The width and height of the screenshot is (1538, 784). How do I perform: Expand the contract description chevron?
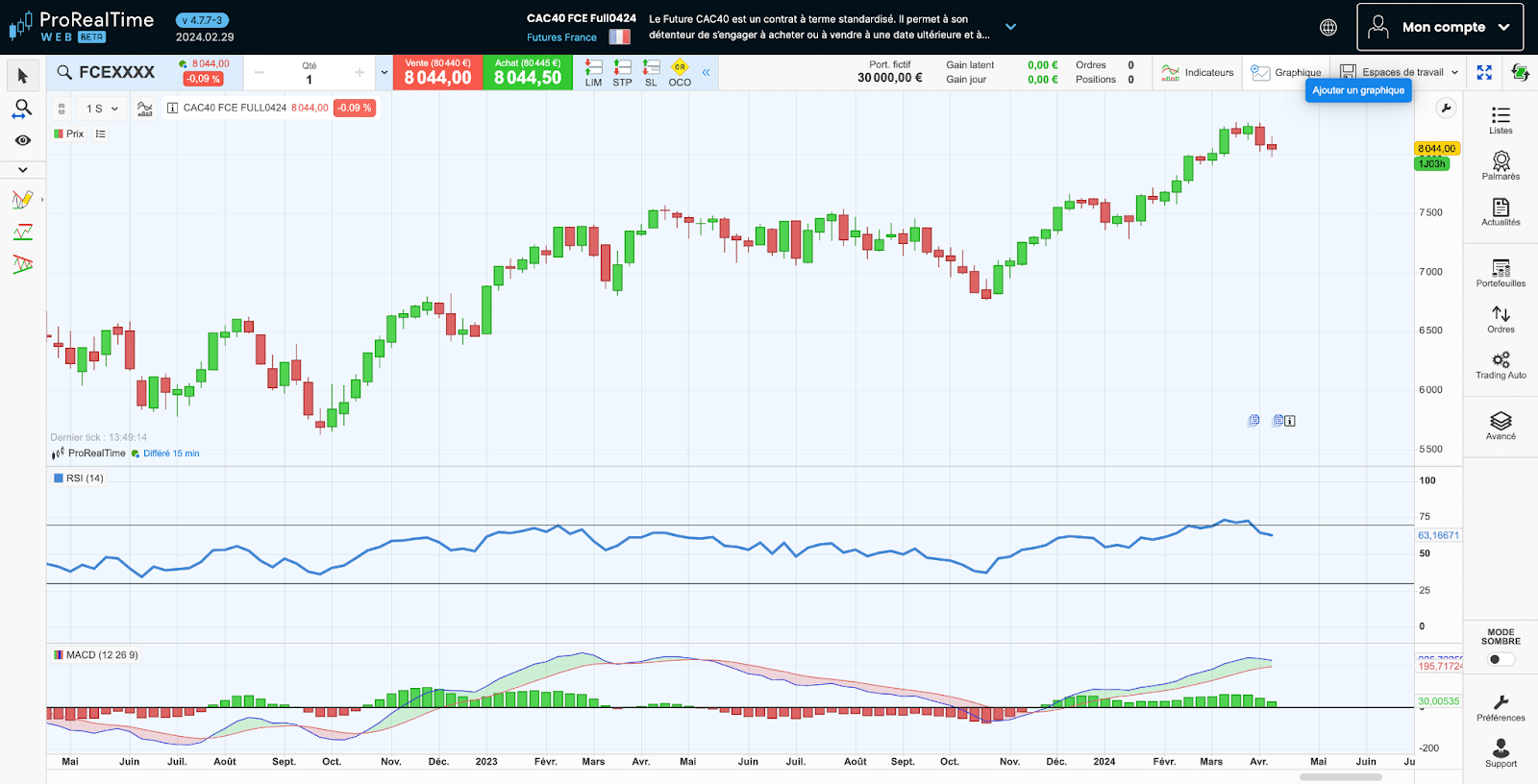coord(1010,27)
